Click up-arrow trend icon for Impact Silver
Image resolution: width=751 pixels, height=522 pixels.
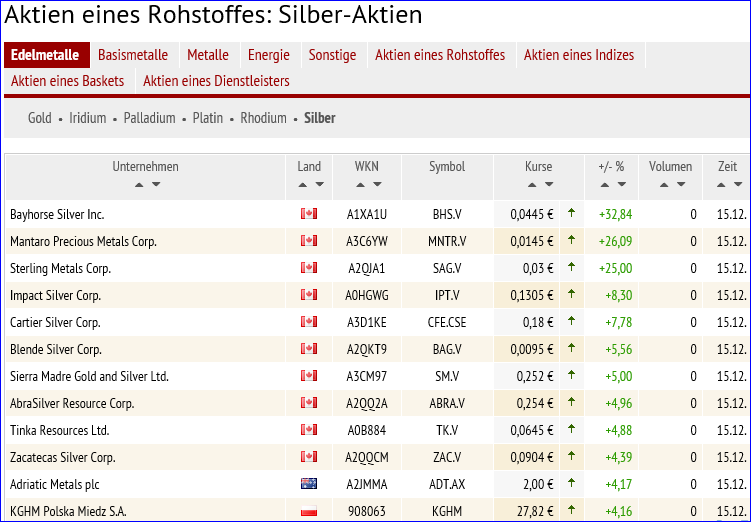(571, 295)
